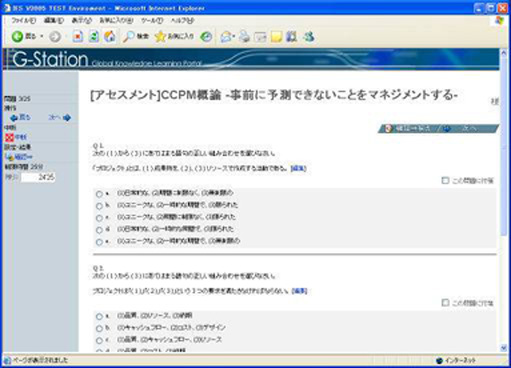Click the IE Back arrow icon
Viewport: 511px width, 368px height.
tap(17, 37)
